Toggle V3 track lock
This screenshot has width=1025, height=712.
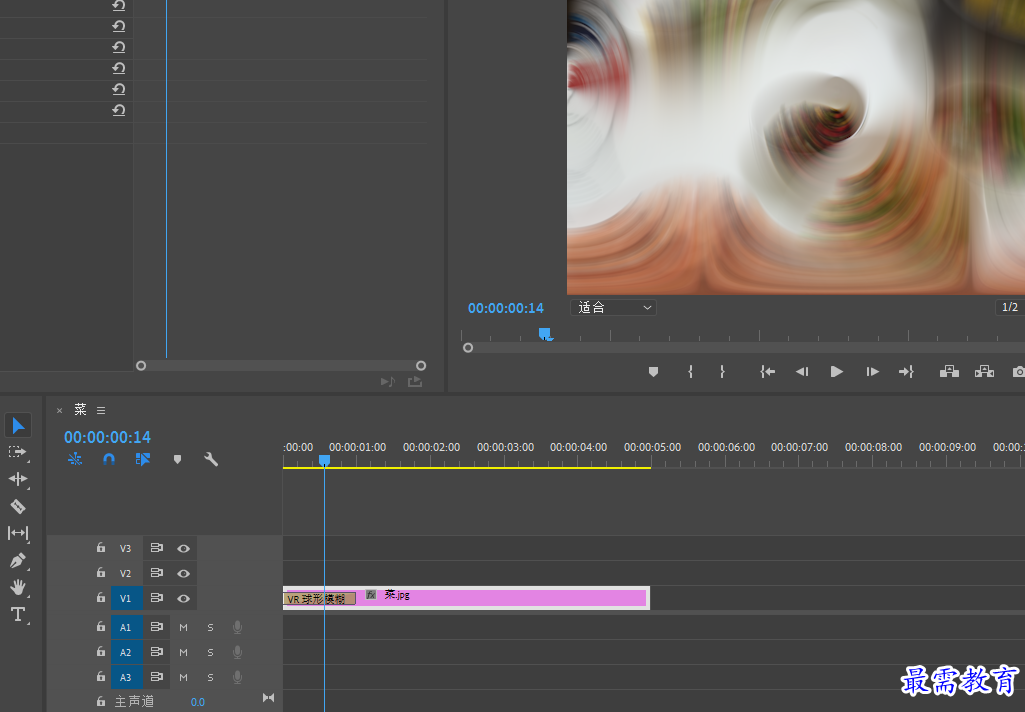coord(101,547)
